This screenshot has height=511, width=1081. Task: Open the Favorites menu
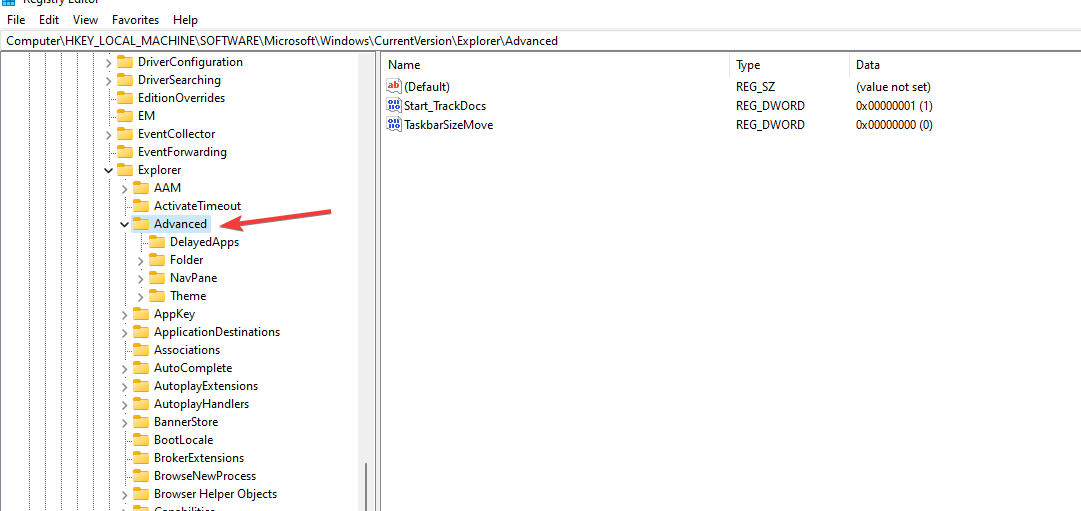tap(135, 19)
